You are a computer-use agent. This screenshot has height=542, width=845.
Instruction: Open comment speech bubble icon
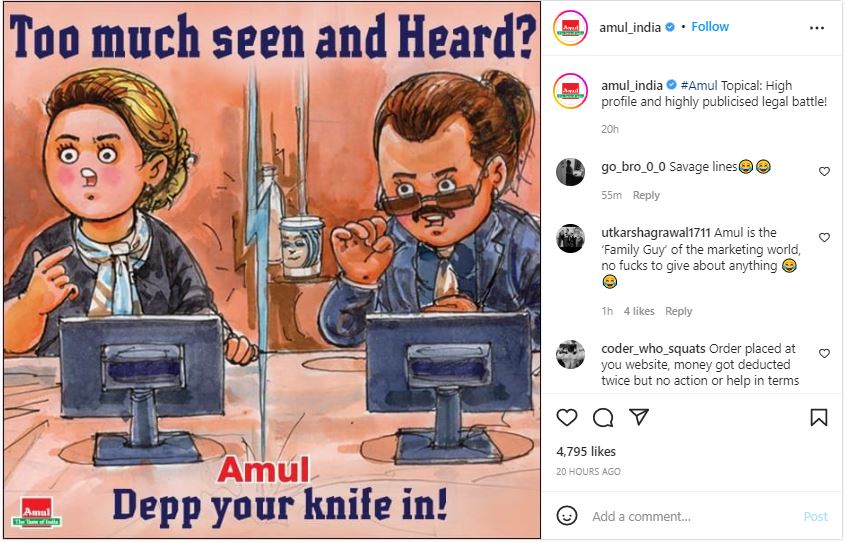[x=602, y=418]
